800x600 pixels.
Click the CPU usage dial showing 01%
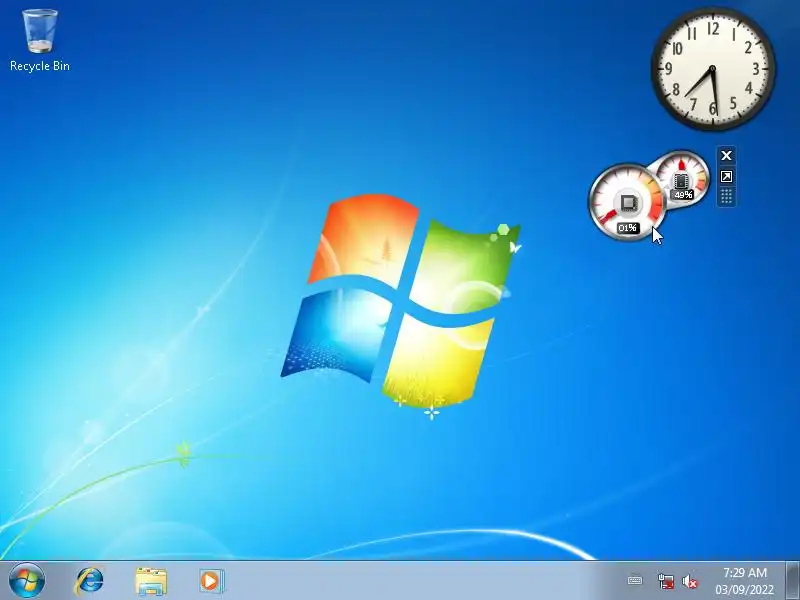tap(627, 202)
